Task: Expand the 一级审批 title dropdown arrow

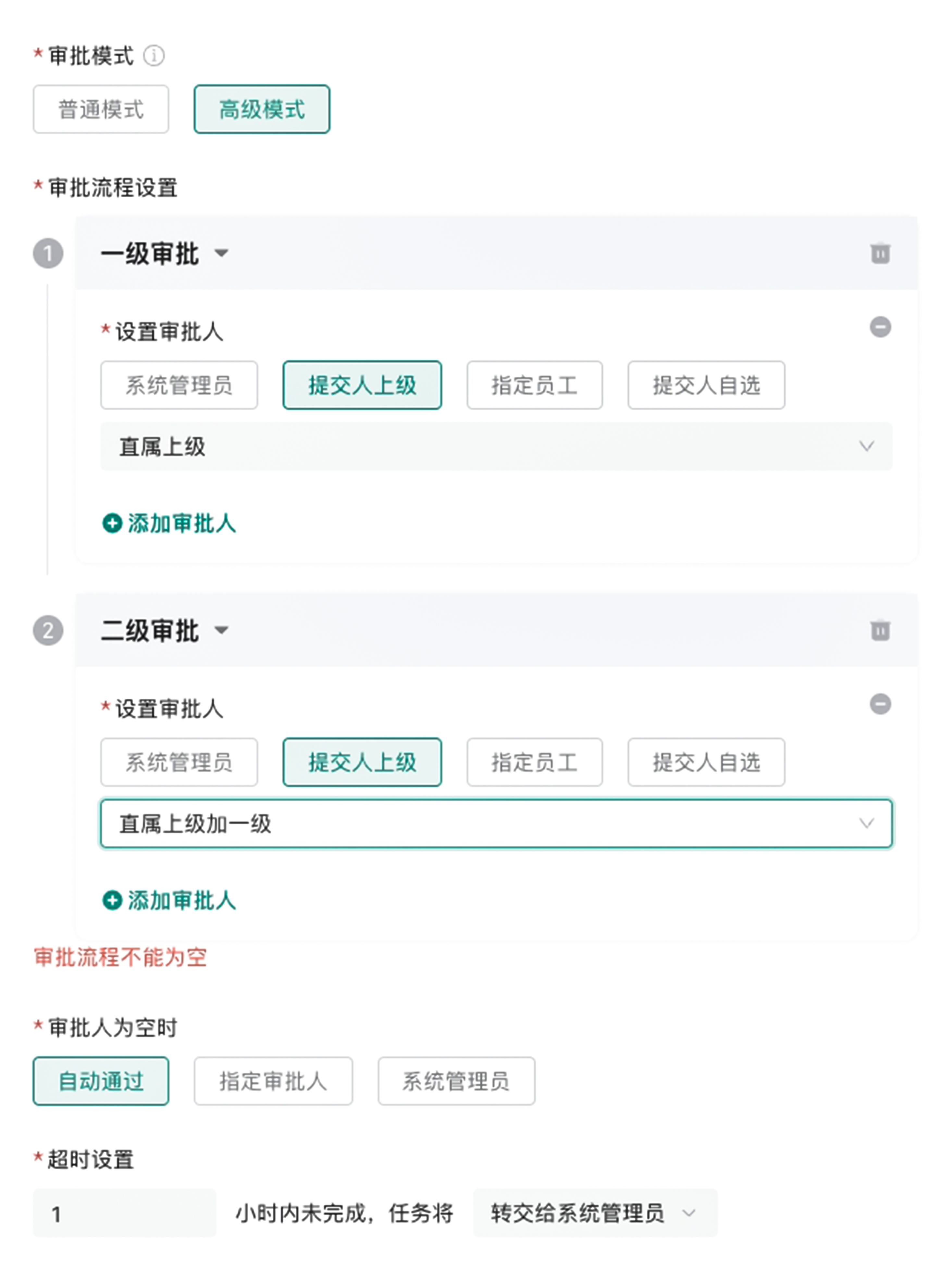Action: coord(221,253)
